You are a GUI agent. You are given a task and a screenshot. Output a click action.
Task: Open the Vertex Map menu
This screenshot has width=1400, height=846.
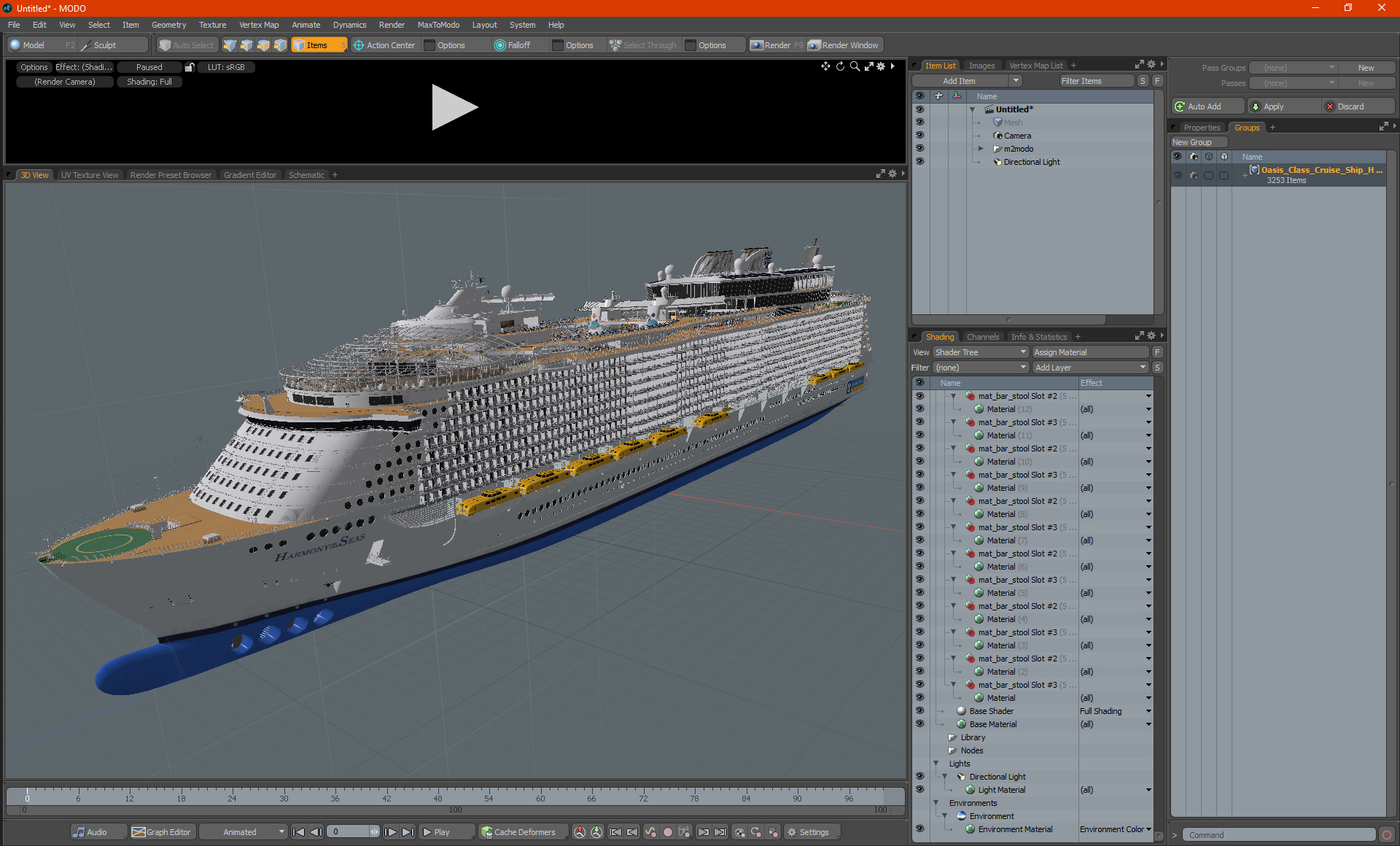pyautogui.click(x=259, y=25)
